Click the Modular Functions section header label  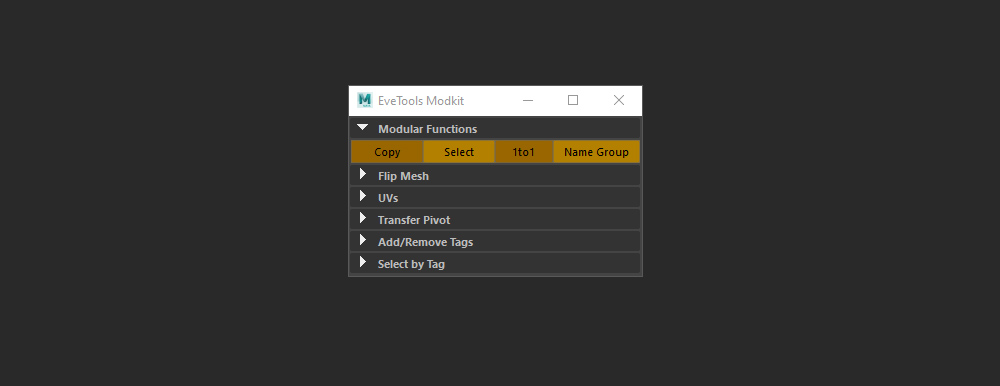[x=427, y=129]
